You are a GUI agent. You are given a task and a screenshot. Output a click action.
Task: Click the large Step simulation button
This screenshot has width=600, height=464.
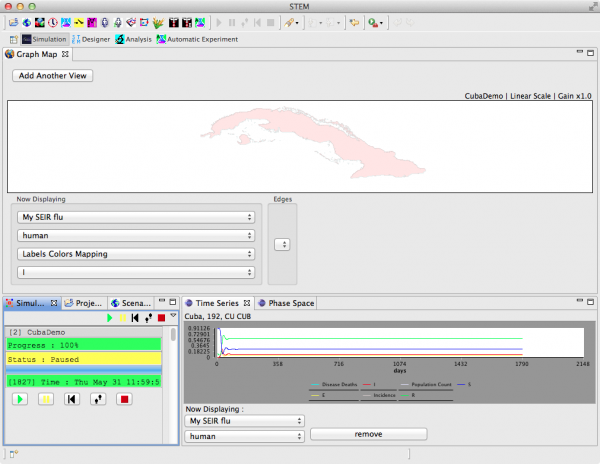(x=98, y=399)
